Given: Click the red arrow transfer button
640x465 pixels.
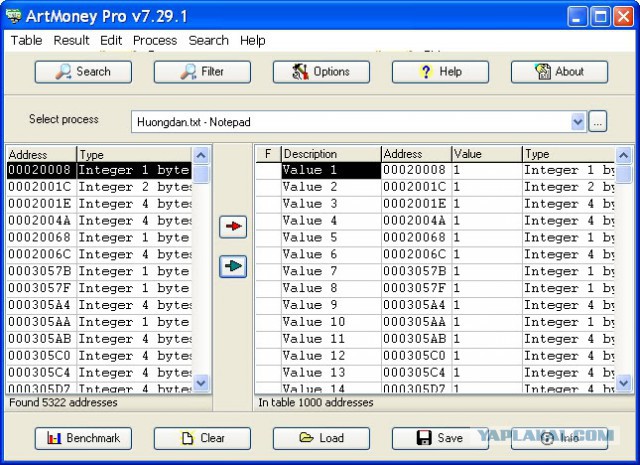Looking at the screenshot, I should (232, 227).
